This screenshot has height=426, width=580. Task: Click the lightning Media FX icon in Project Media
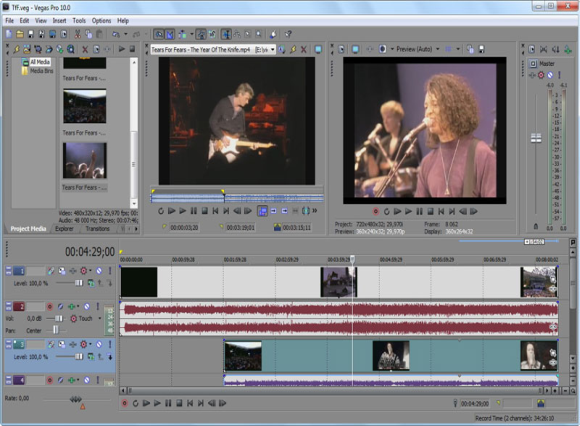(x=16, y=49)
